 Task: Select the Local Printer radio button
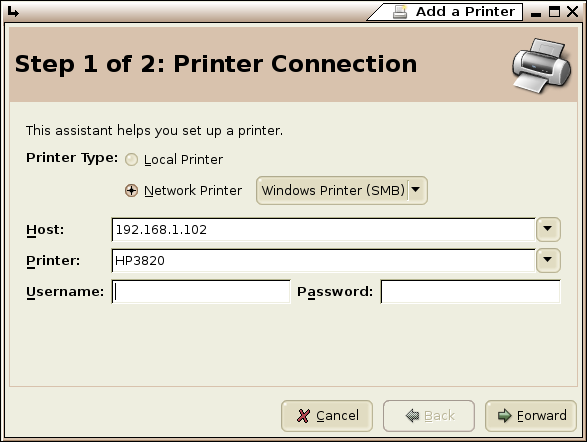point(131,160)
